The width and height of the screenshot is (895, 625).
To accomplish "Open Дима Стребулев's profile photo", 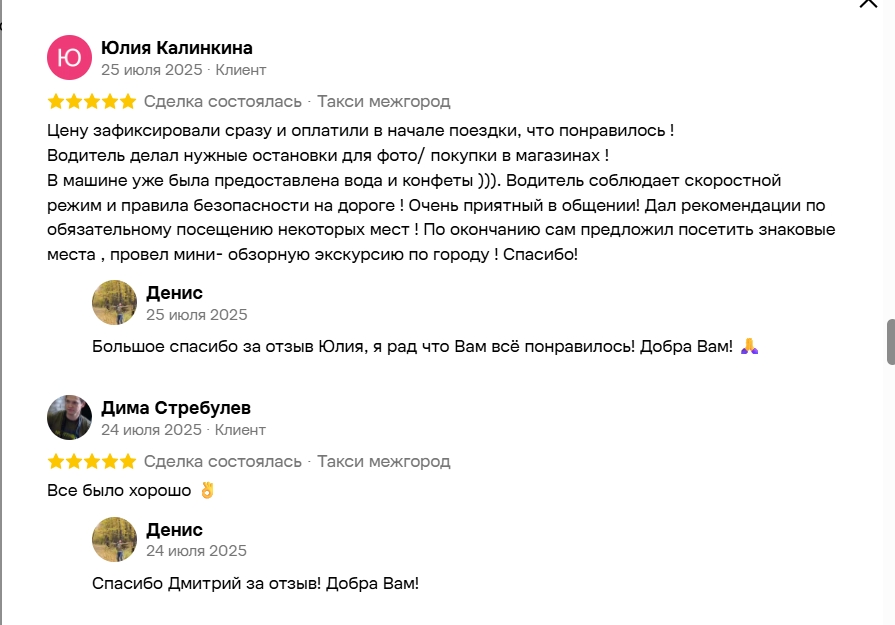I will pos(69,417).
